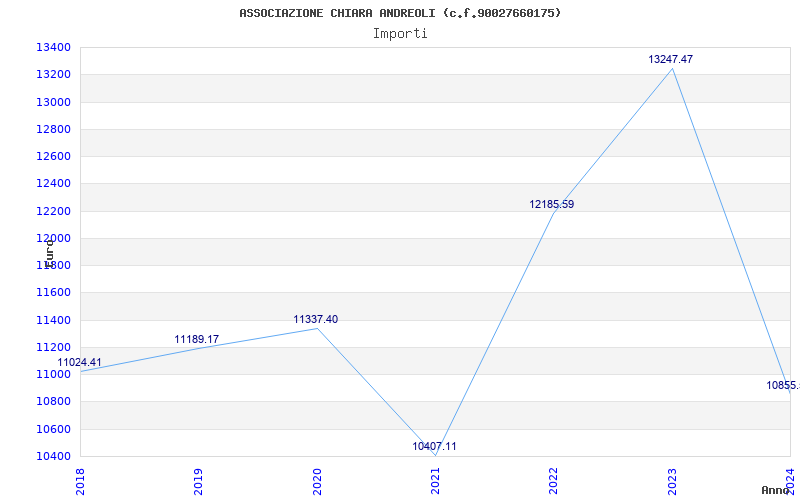Select the data label 11337.40
800x500 pixels.
(315, 319)
